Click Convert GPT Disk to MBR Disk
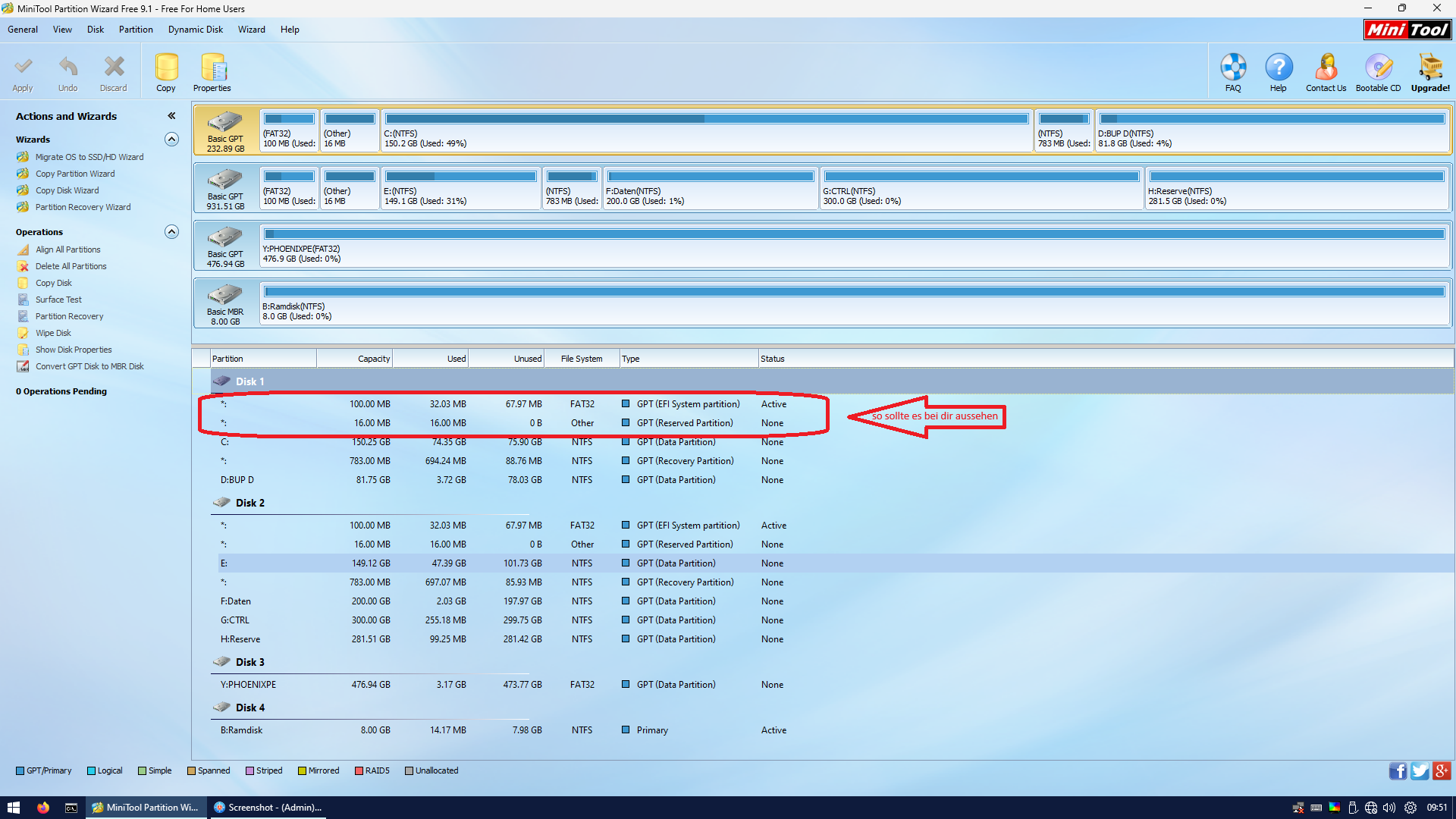Image resolution: width=1456 pixels, height=819 pixels. pos(89,366)
